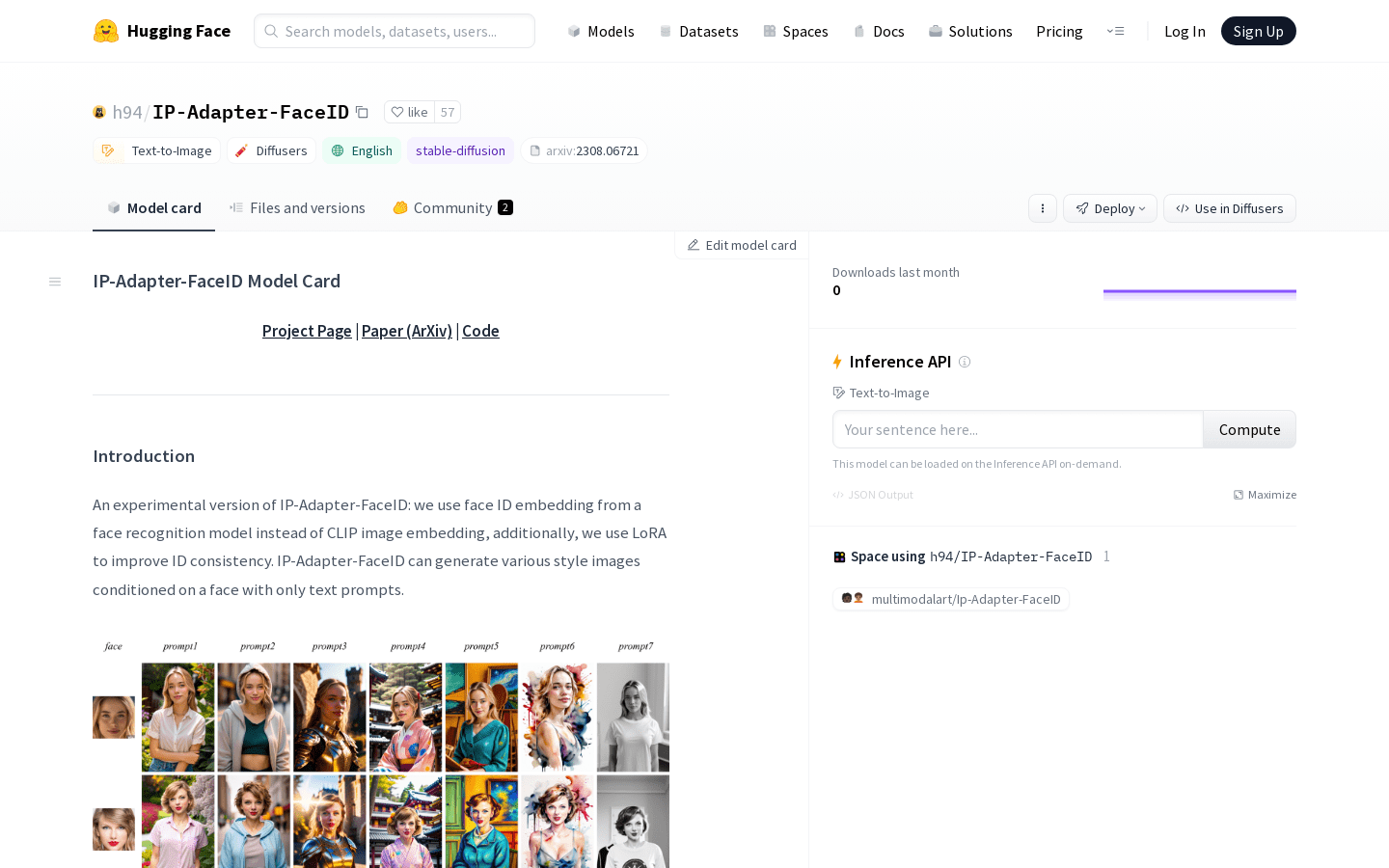Open the three-dot overflow menu
This screenshot has width=1389, height=868.
pos(1043,208)
